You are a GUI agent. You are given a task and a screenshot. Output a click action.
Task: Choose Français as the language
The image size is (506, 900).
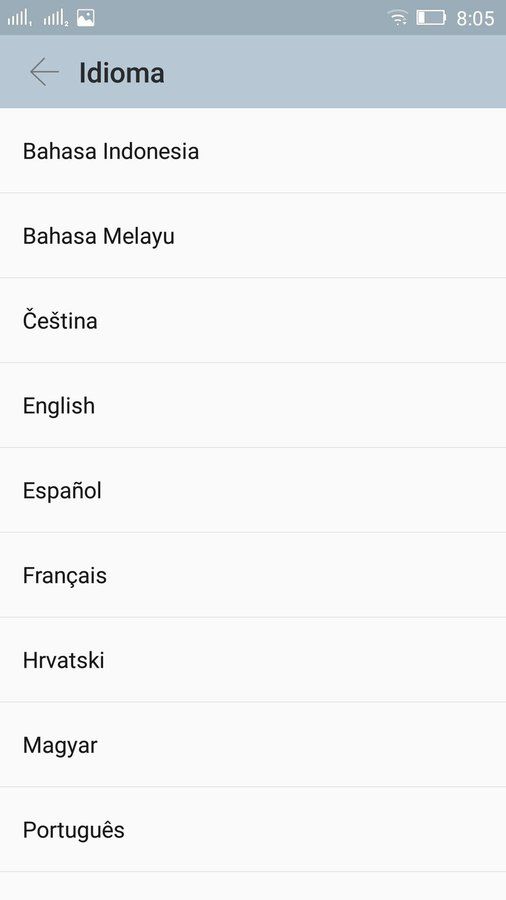[253, 575]
